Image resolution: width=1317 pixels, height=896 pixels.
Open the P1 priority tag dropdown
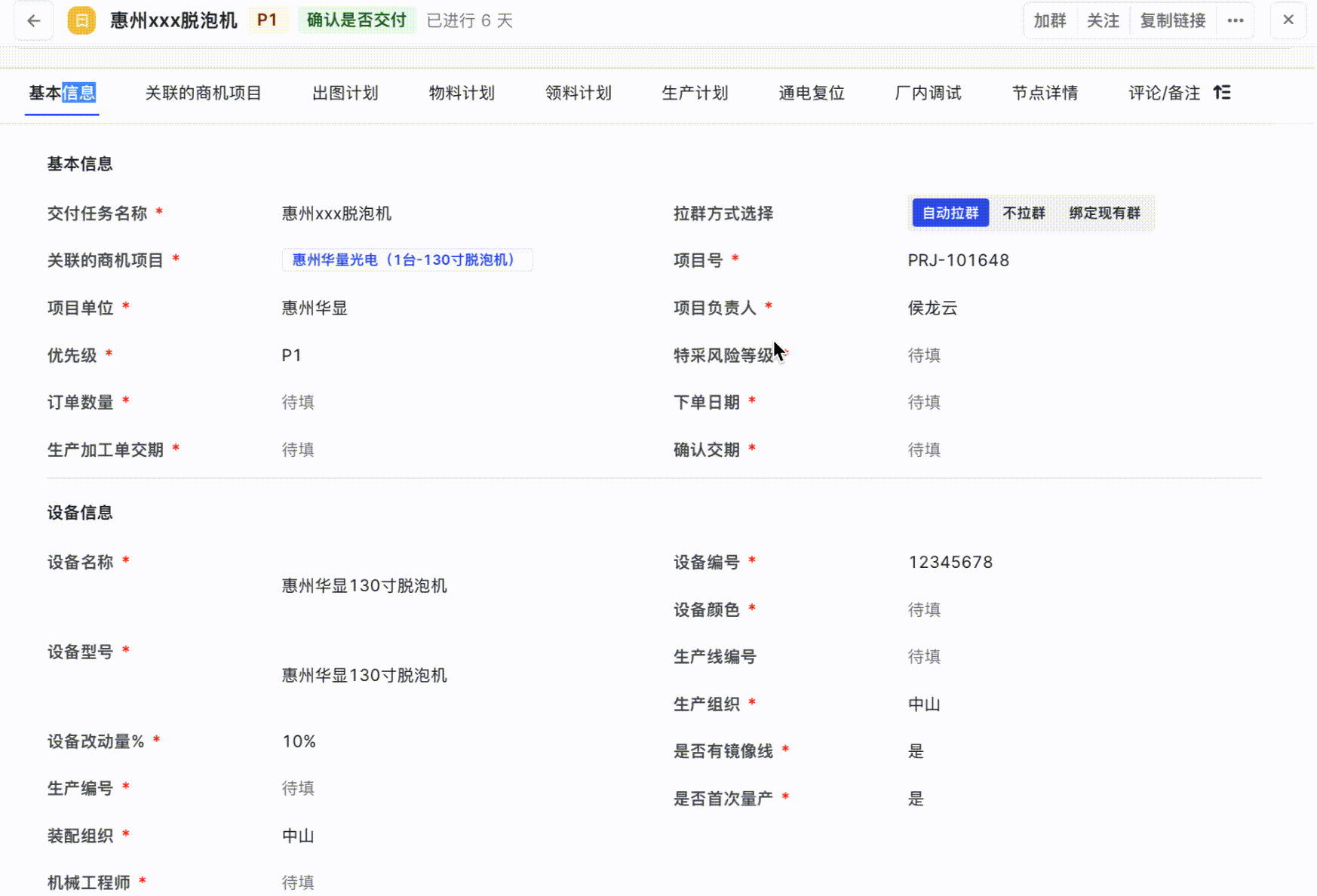tap(267, 20)
